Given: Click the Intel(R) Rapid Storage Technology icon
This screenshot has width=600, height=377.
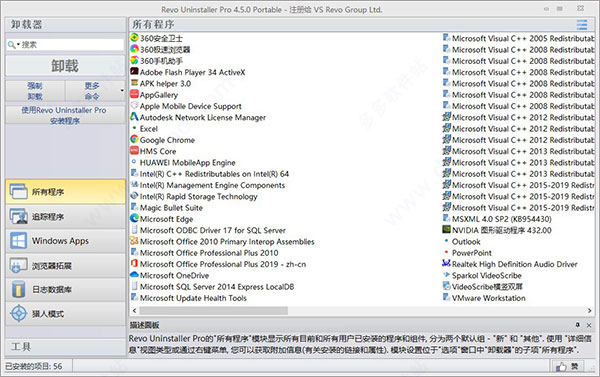Looking at the screenshot, I should [x=134, y=196].
